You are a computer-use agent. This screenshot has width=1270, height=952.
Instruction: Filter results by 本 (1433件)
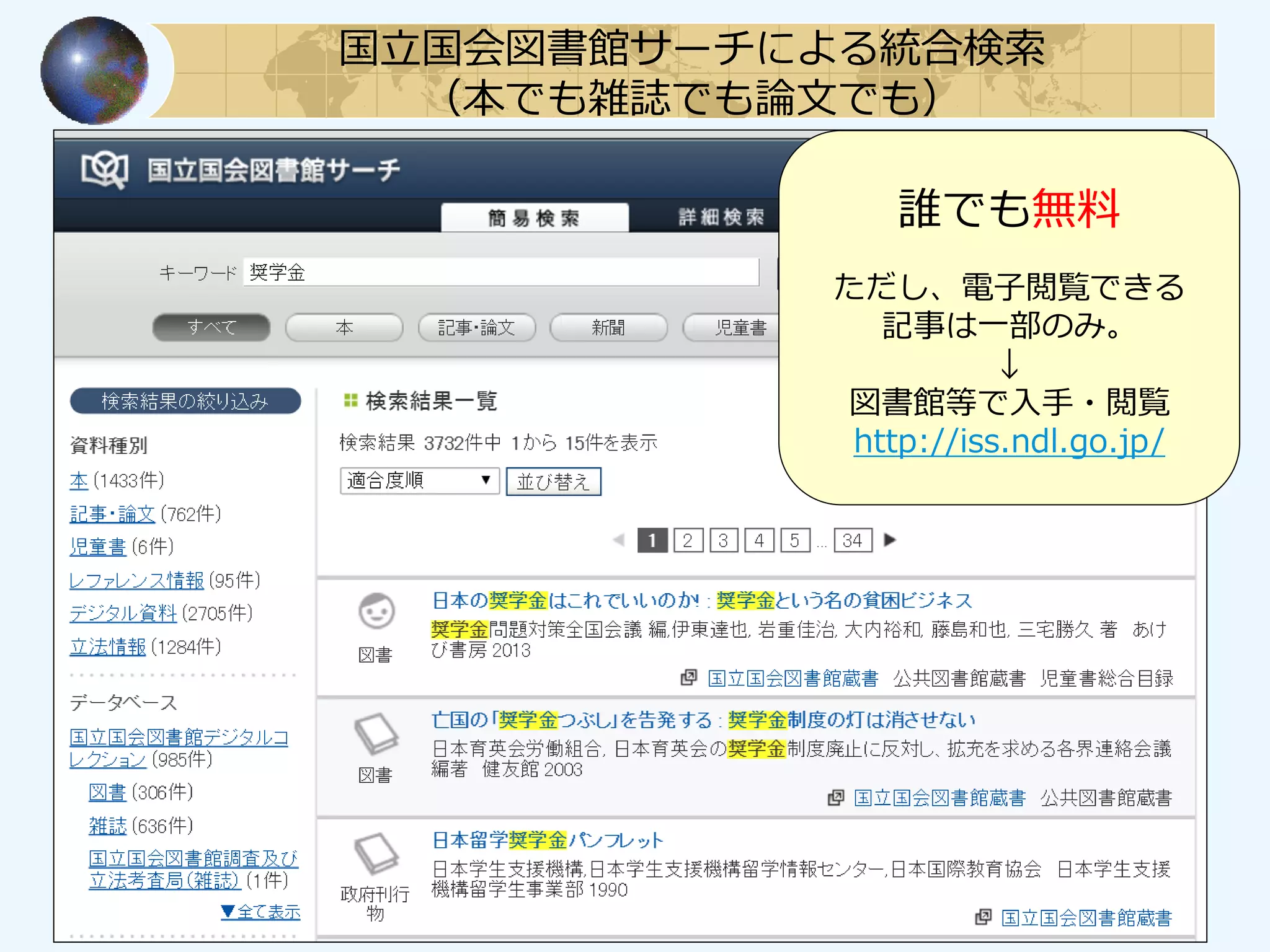(x=79, y=480)
